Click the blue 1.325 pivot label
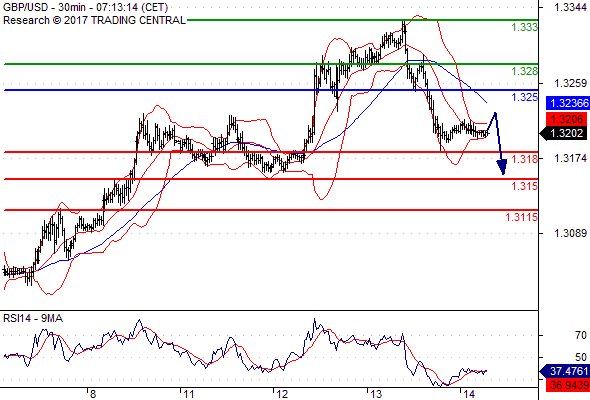 coord(525,97)
